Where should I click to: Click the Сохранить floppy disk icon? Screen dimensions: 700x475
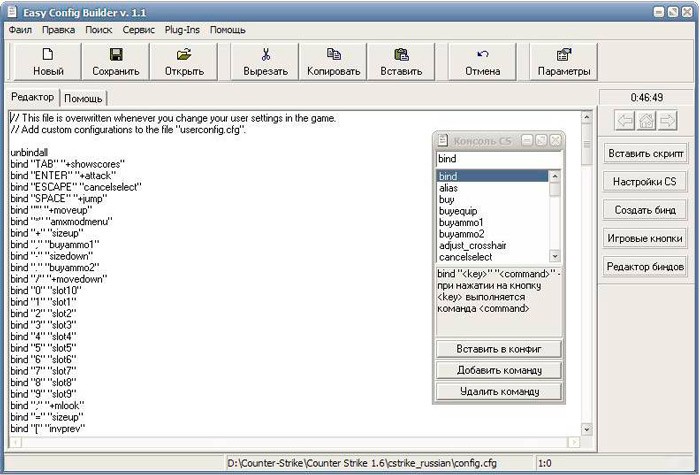pos(116,54)
